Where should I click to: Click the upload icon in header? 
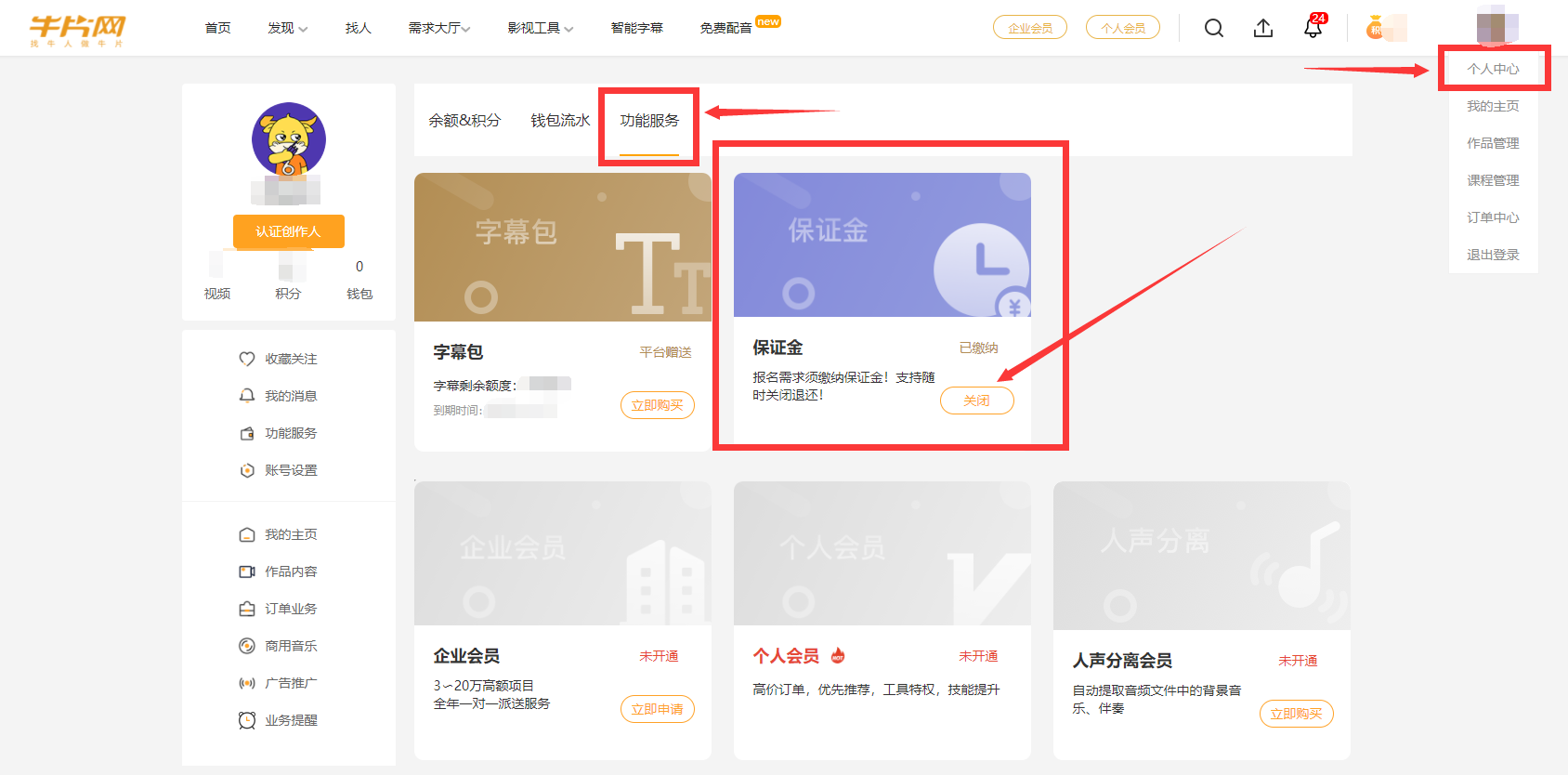tap(1262, 28)
